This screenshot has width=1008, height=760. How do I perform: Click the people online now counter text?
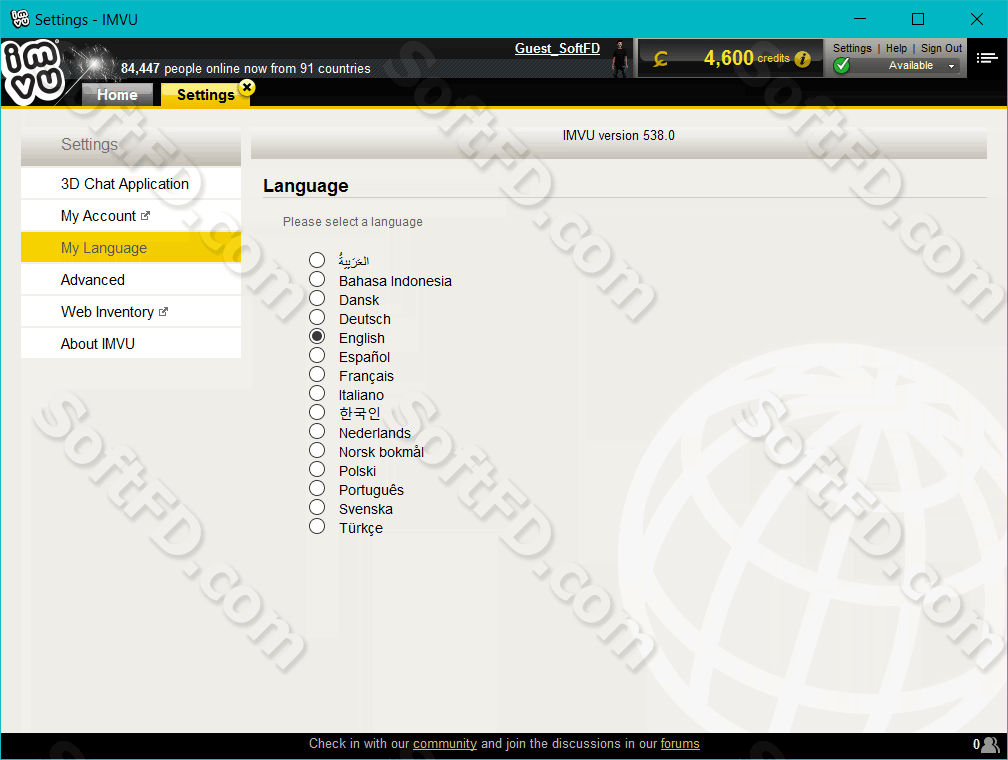246,68
